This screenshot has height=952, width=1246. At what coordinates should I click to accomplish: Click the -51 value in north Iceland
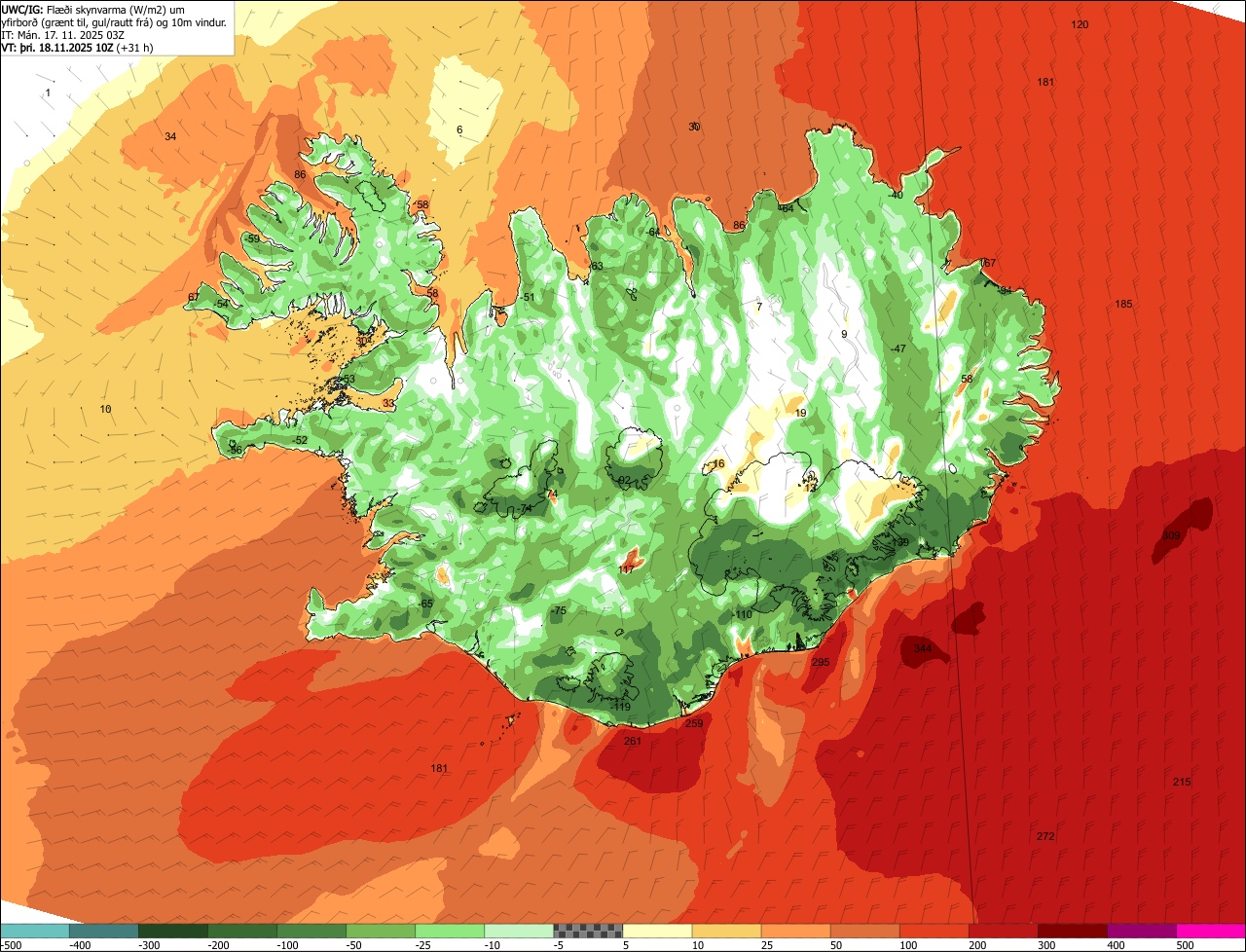(528, 297)
